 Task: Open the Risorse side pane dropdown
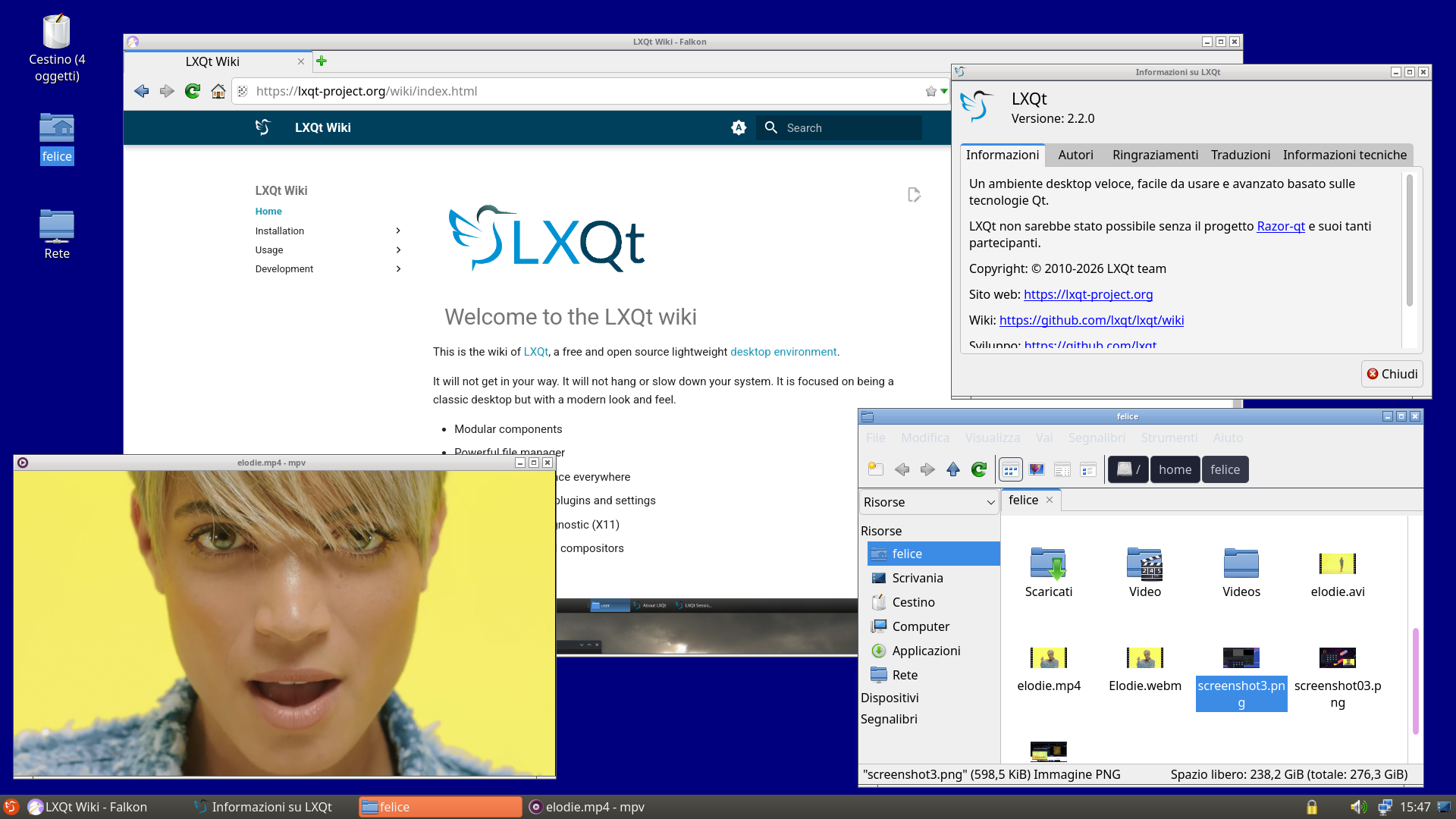(929, 502)
